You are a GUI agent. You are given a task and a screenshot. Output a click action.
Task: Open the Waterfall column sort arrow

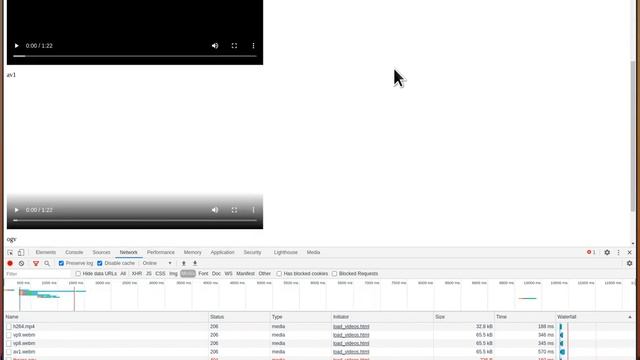pyautogui.click(x=630, y=317)
